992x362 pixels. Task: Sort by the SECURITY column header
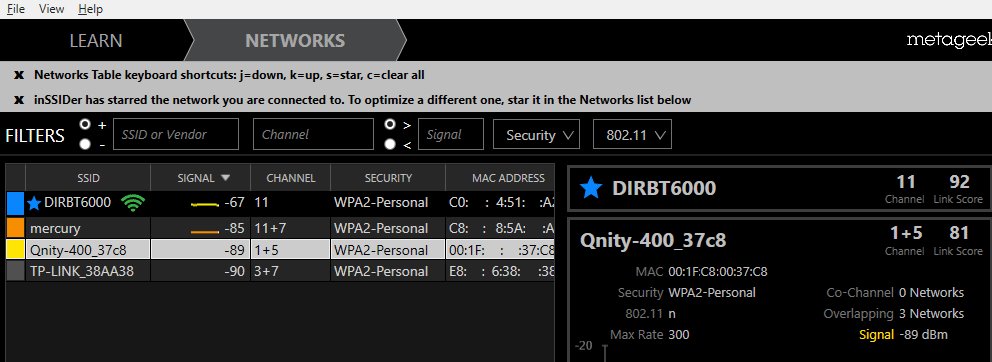[x=388, y=178]
